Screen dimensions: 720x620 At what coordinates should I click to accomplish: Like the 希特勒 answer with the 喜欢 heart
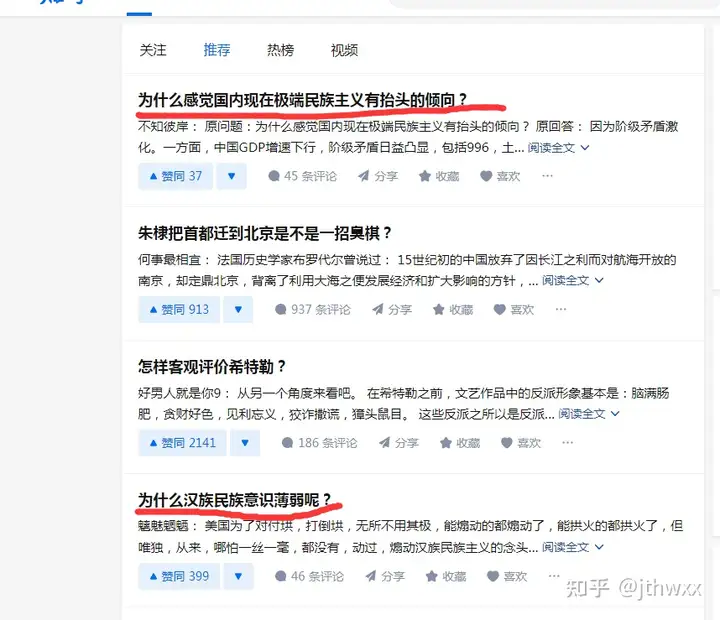521,443
